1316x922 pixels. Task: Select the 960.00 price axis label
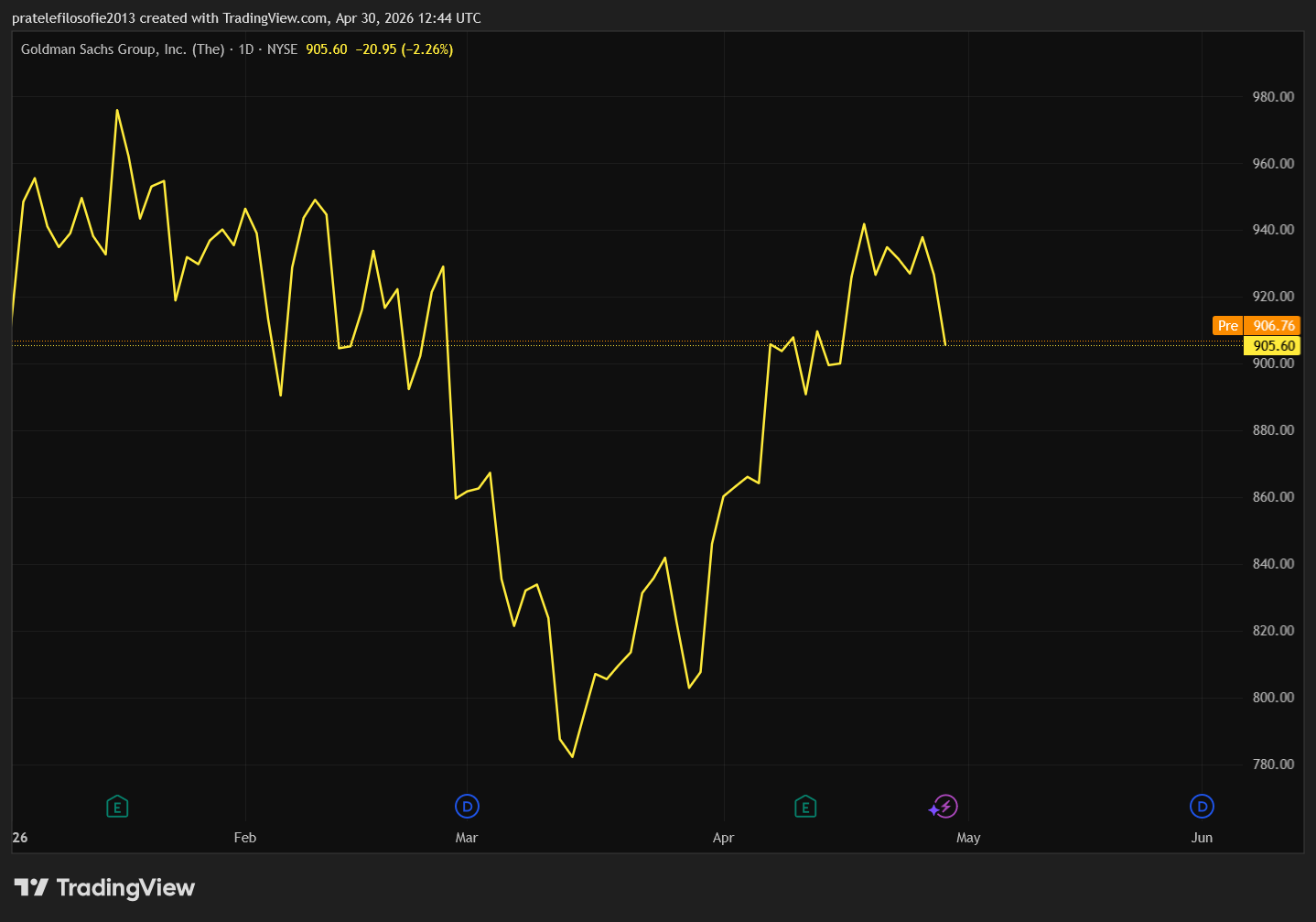coord(1273,164)
